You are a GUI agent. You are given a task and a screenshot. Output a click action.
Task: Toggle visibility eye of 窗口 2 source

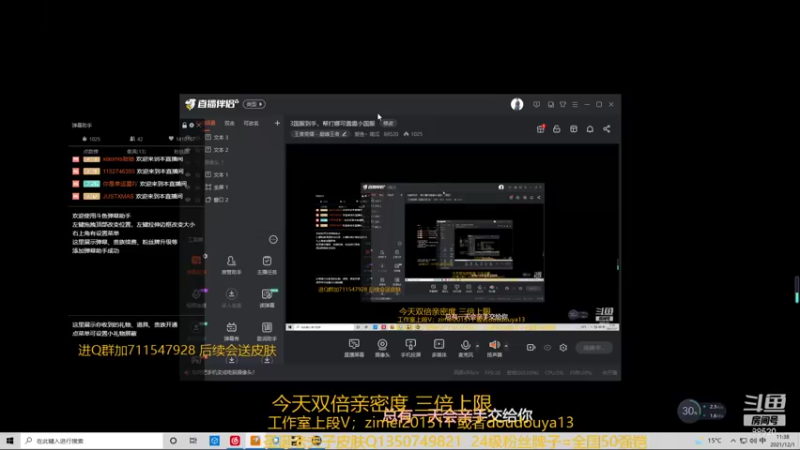pos(188,199)
